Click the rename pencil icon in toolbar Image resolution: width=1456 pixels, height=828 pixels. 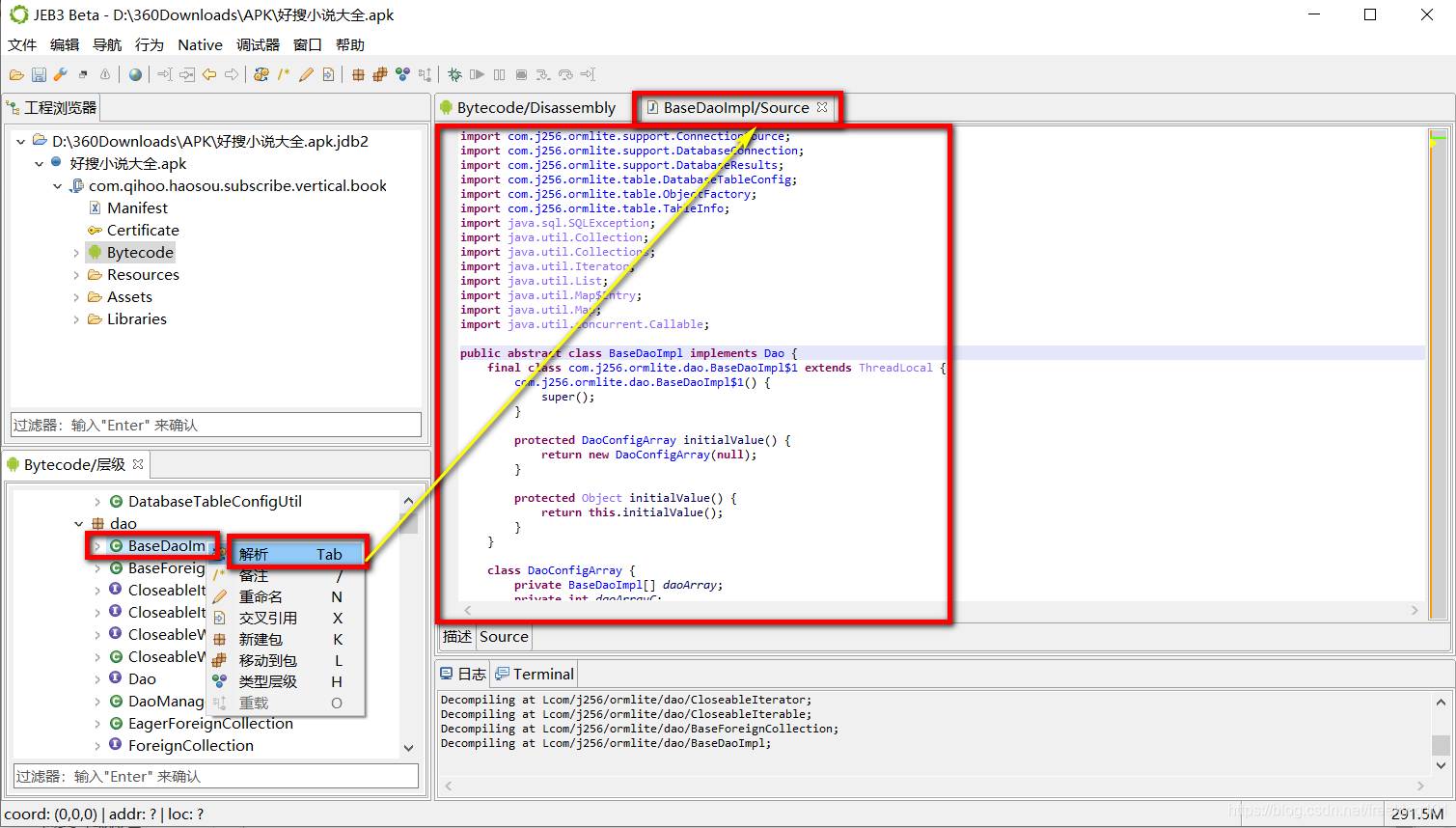coord(306,74)
